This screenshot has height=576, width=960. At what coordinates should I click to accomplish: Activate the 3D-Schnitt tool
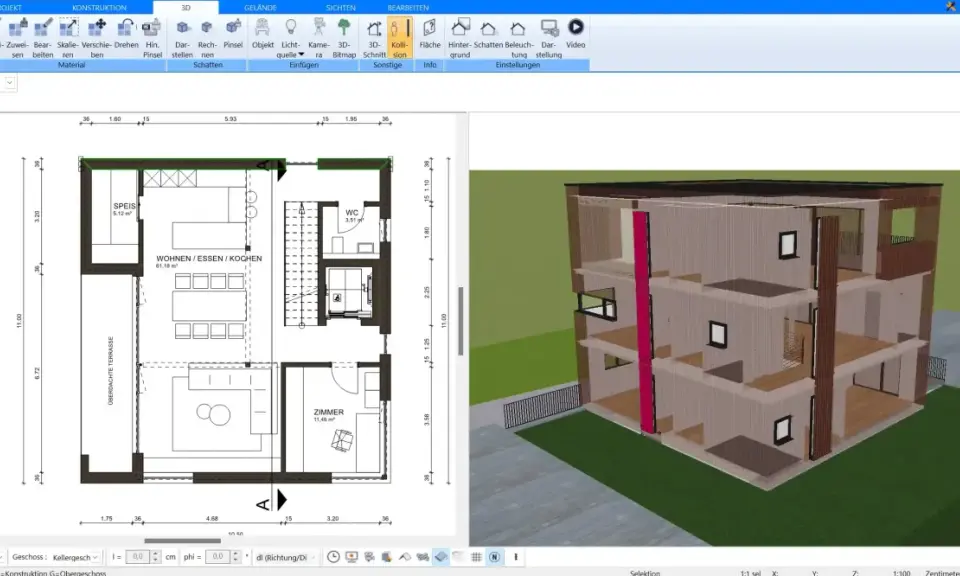coord(374,38)
